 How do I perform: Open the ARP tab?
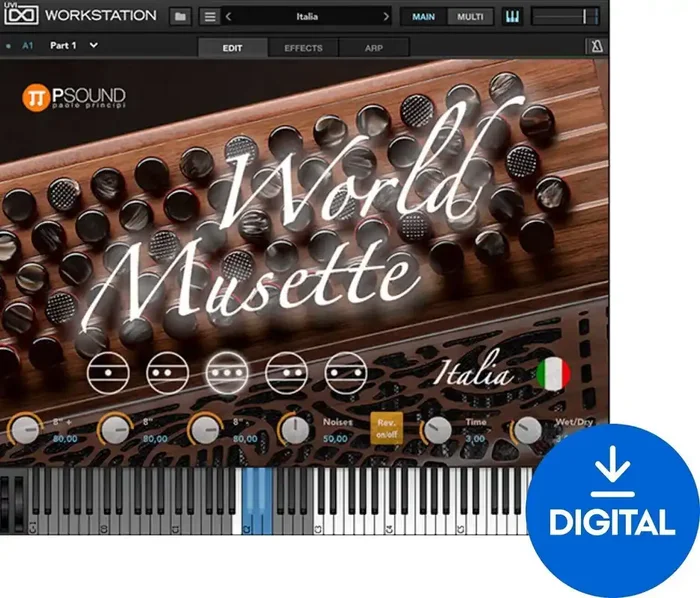point(374,48)
